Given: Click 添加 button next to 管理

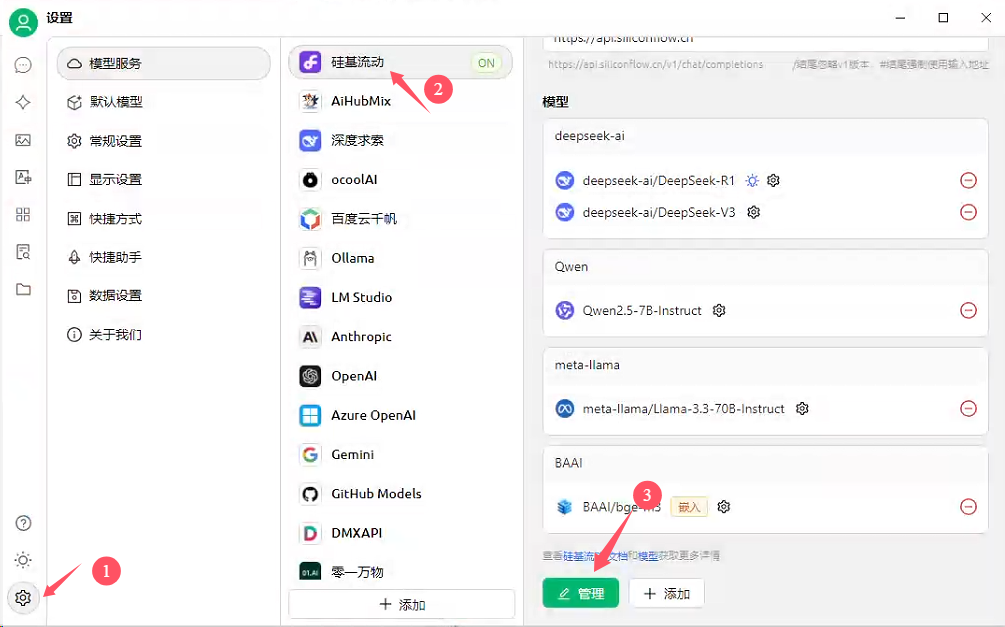Looking at the screenshot, I should click(x=667, y=593).
